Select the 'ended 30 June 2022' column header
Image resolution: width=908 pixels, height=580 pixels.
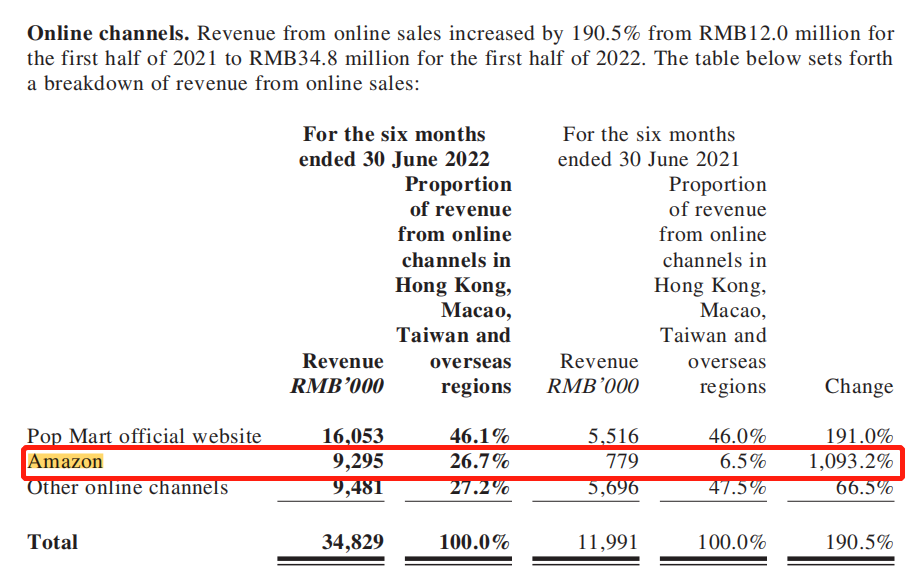tap(394, 159)
